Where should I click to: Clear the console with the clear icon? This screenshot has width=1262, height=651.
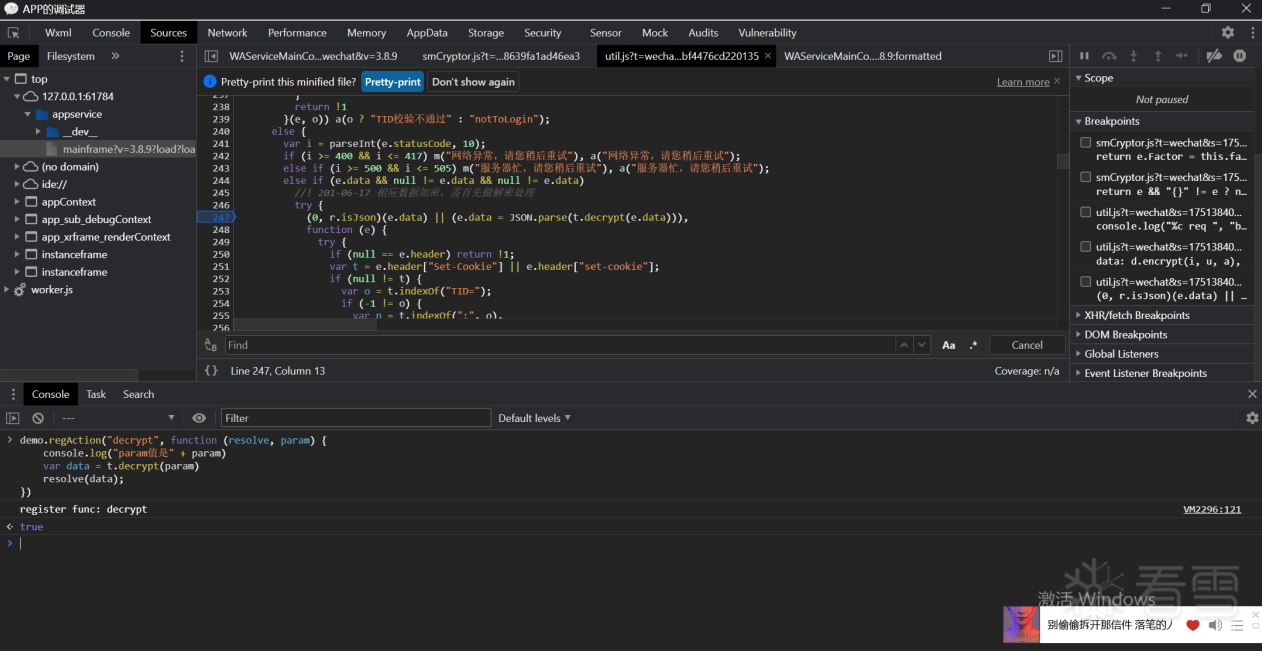[38, 418]
